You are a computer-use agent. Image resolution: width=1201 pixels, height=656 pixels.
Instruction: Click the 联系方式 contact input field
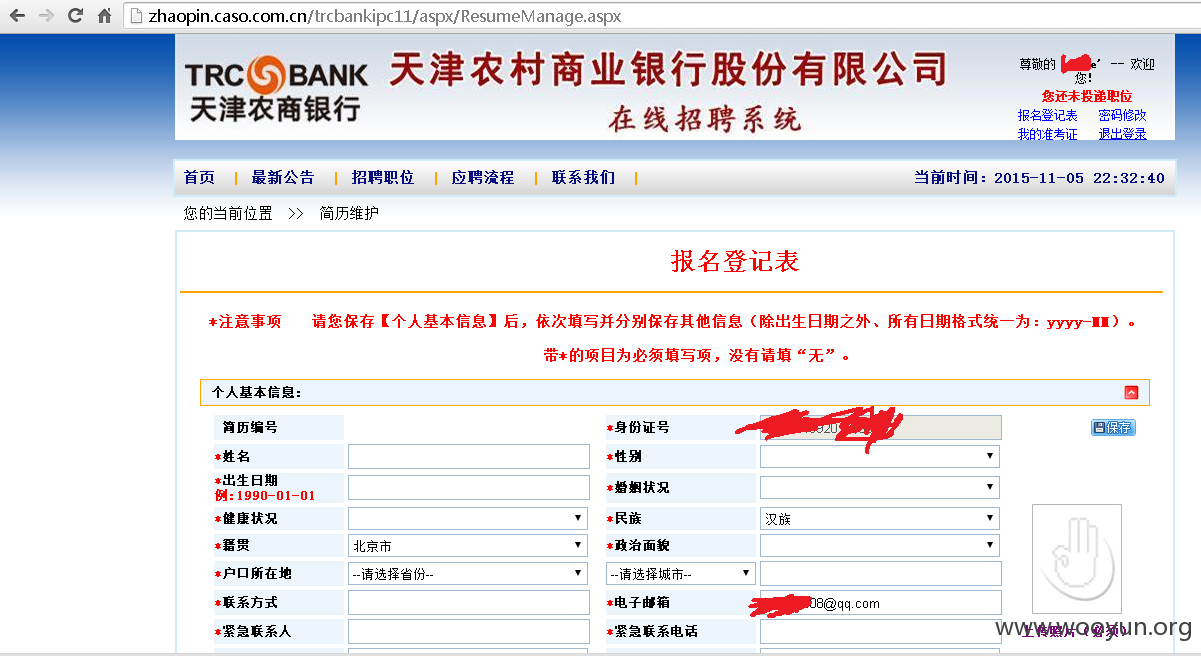[469, 603]
